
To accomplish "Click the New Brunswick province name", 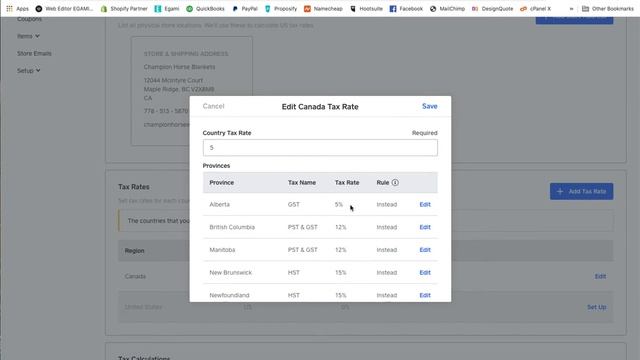I will (x=231, y=273).
